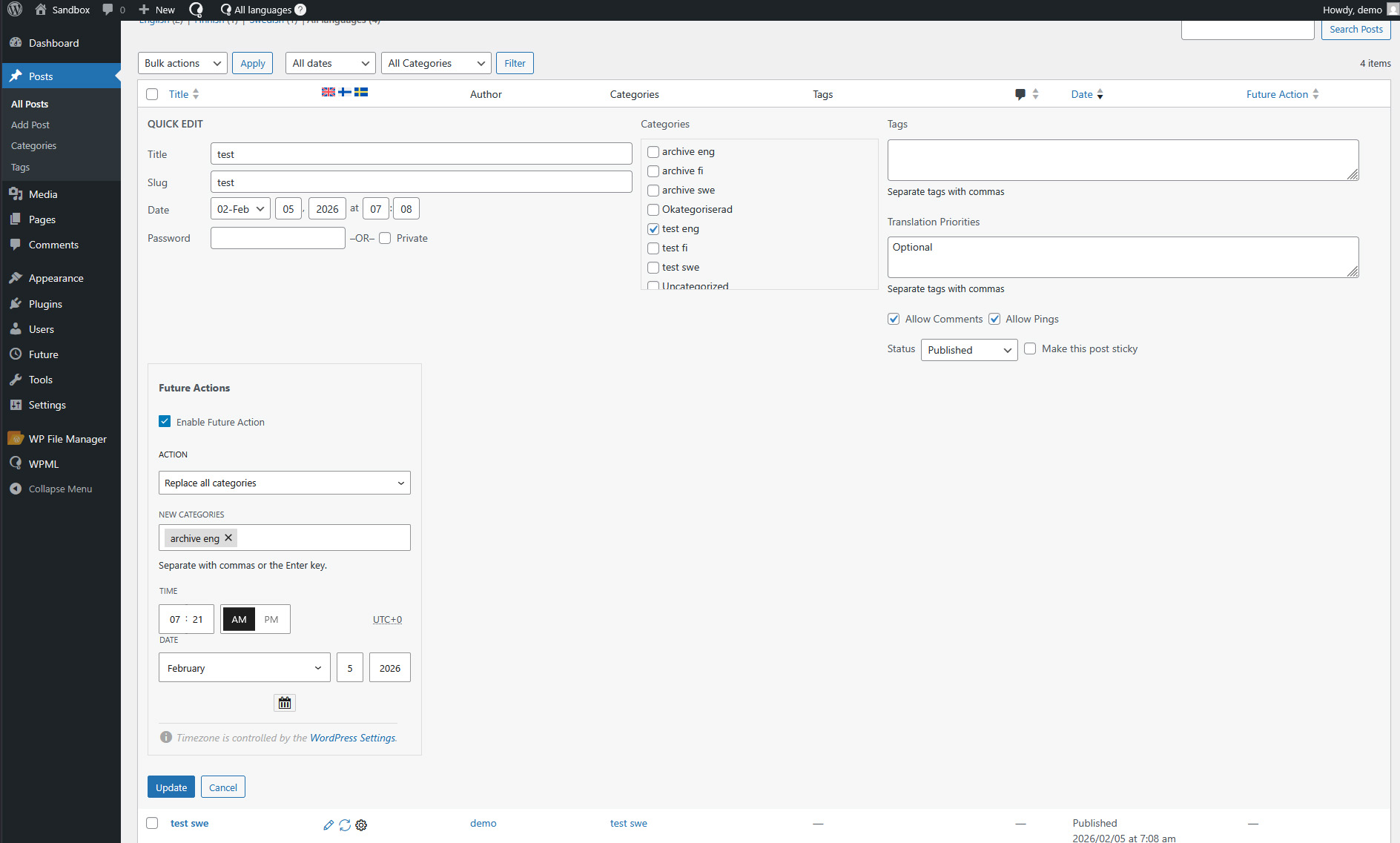Expand the Status Published dropdown
This screenshot has height=843, width=1400.
[x=968, y=350]
